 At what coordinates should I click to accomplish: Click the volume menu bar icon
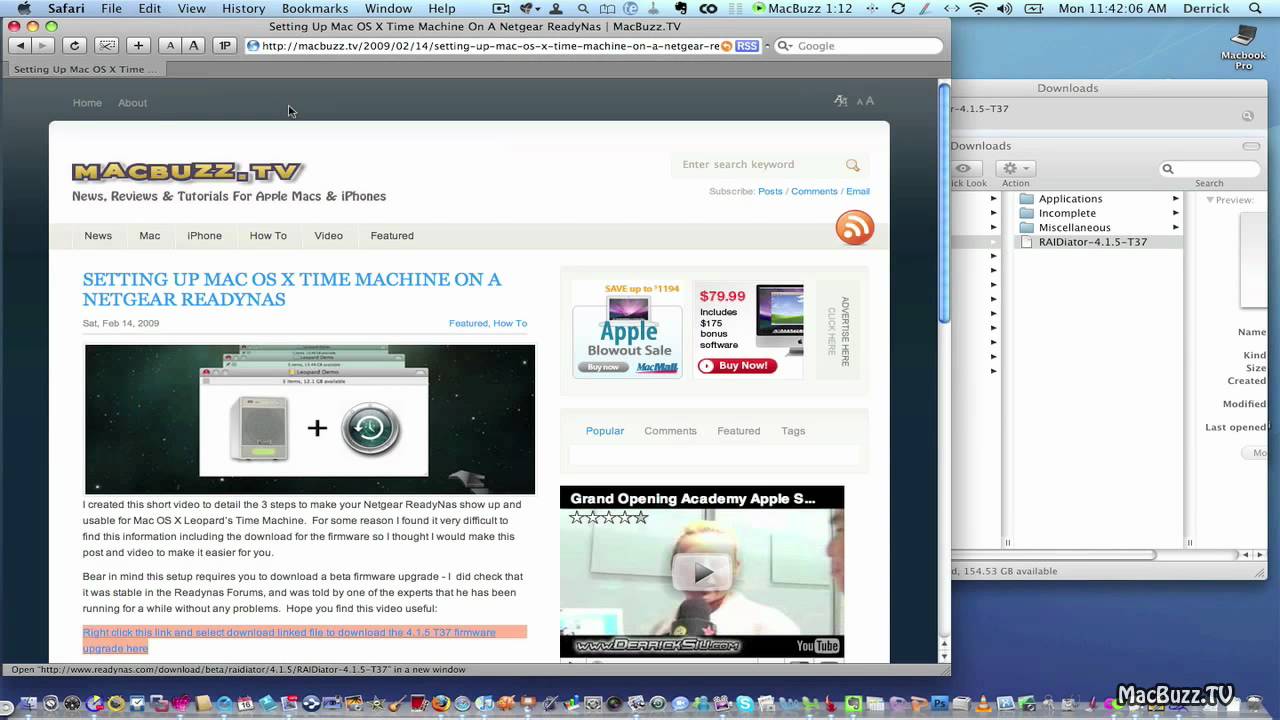[x=1004, y=8]
